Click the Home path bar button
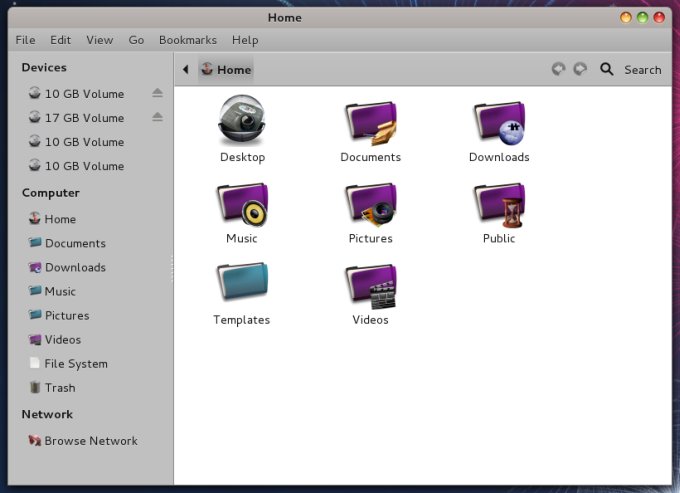680x493 pixels. tap(226, 70)
